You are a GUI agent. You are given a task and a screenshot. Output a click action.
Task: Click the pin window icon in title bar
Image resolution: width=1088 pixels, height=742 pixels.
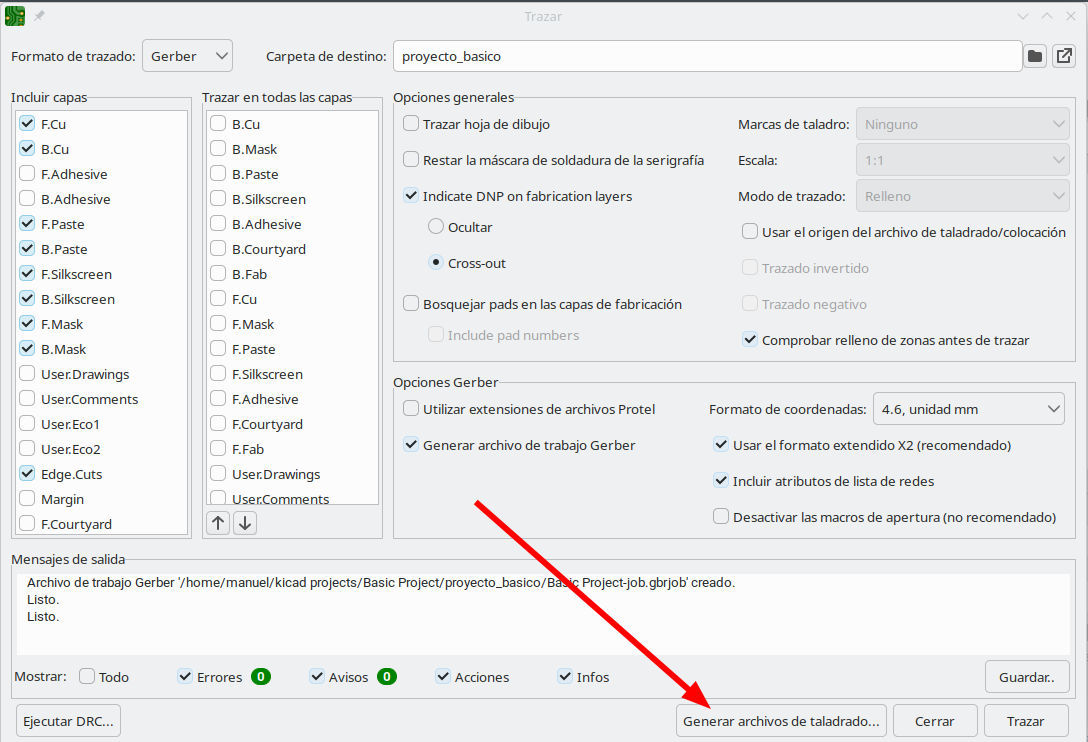[x=40, y=16]
